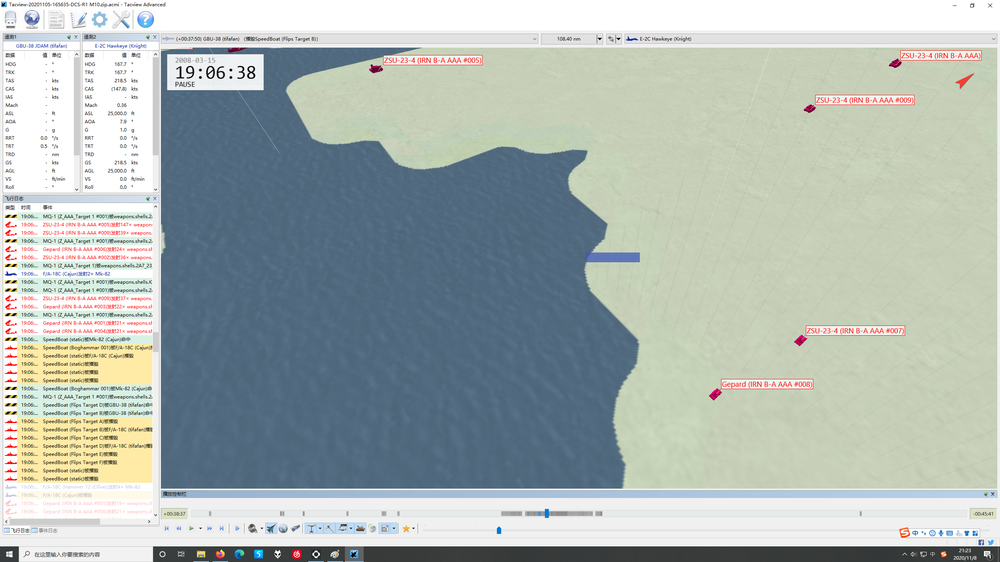Jump to recording start
The image size is (1000, 562).
(x=166, y=528)
